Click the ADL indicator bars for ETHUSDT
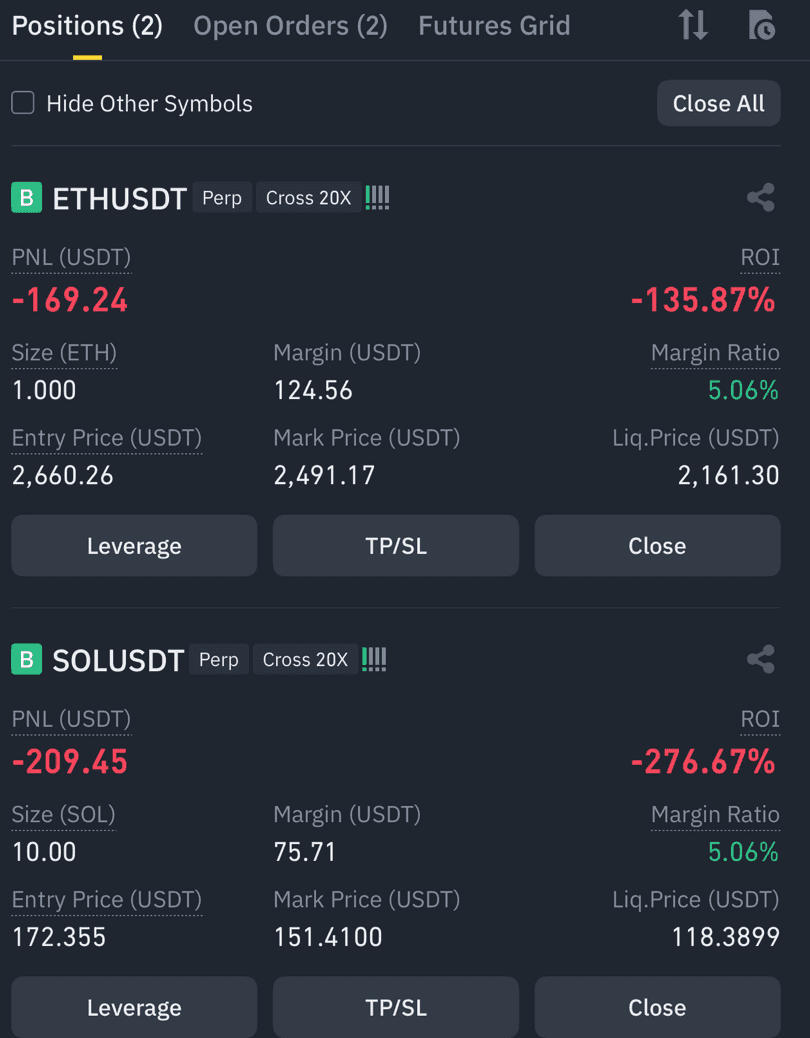 pos(377,198)
